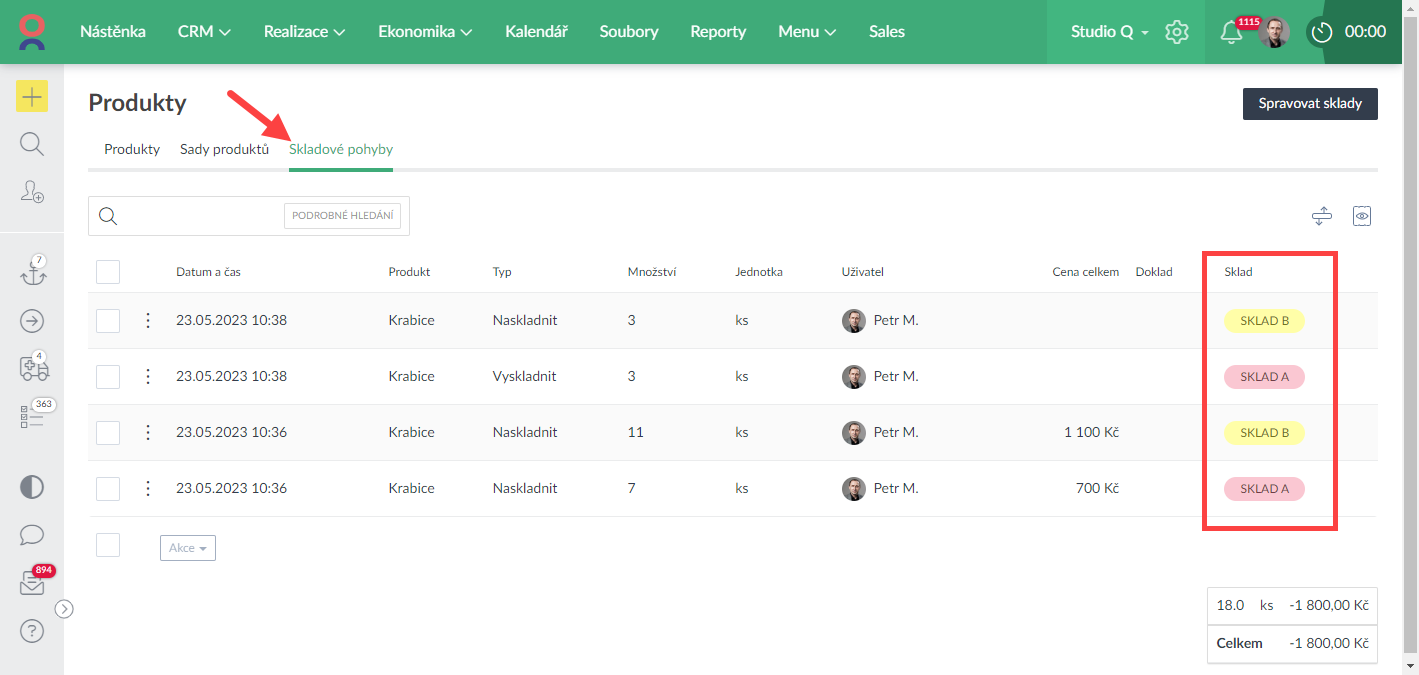This screenshot has width=1419, height=675.
Task: Click the yellow plus add button
Action: click(x=32, y=96)
